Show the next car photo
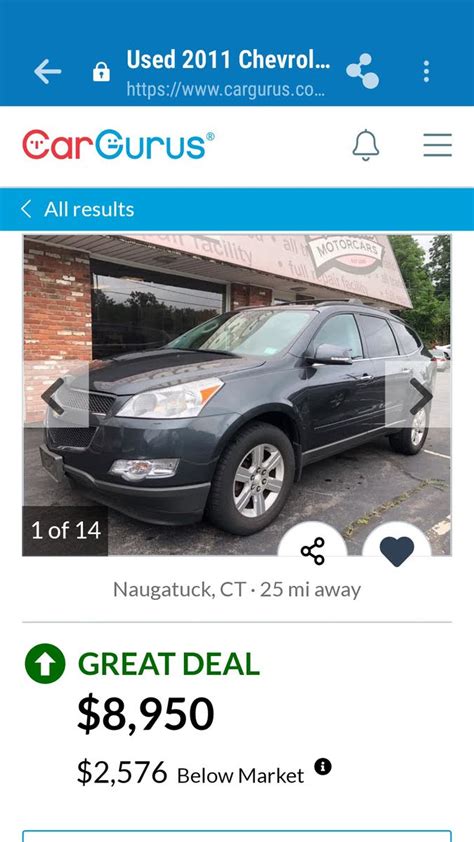The height and width of the screenshot is (842, 474). pyautogui.click(x=420, y=396)
